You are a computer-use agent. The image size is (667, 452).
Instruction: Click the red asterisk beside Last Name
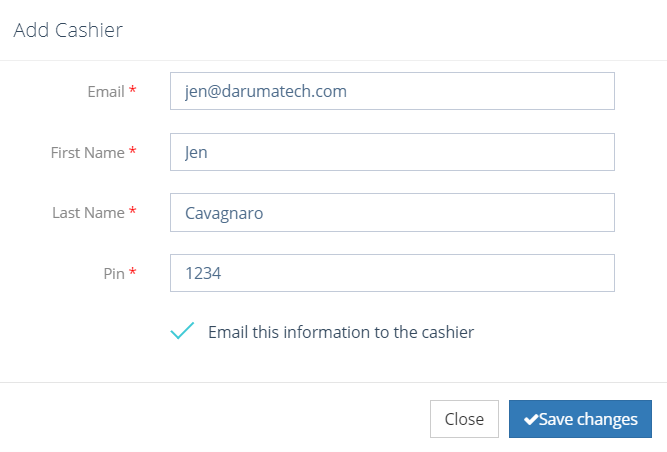[x=133, y=210]
